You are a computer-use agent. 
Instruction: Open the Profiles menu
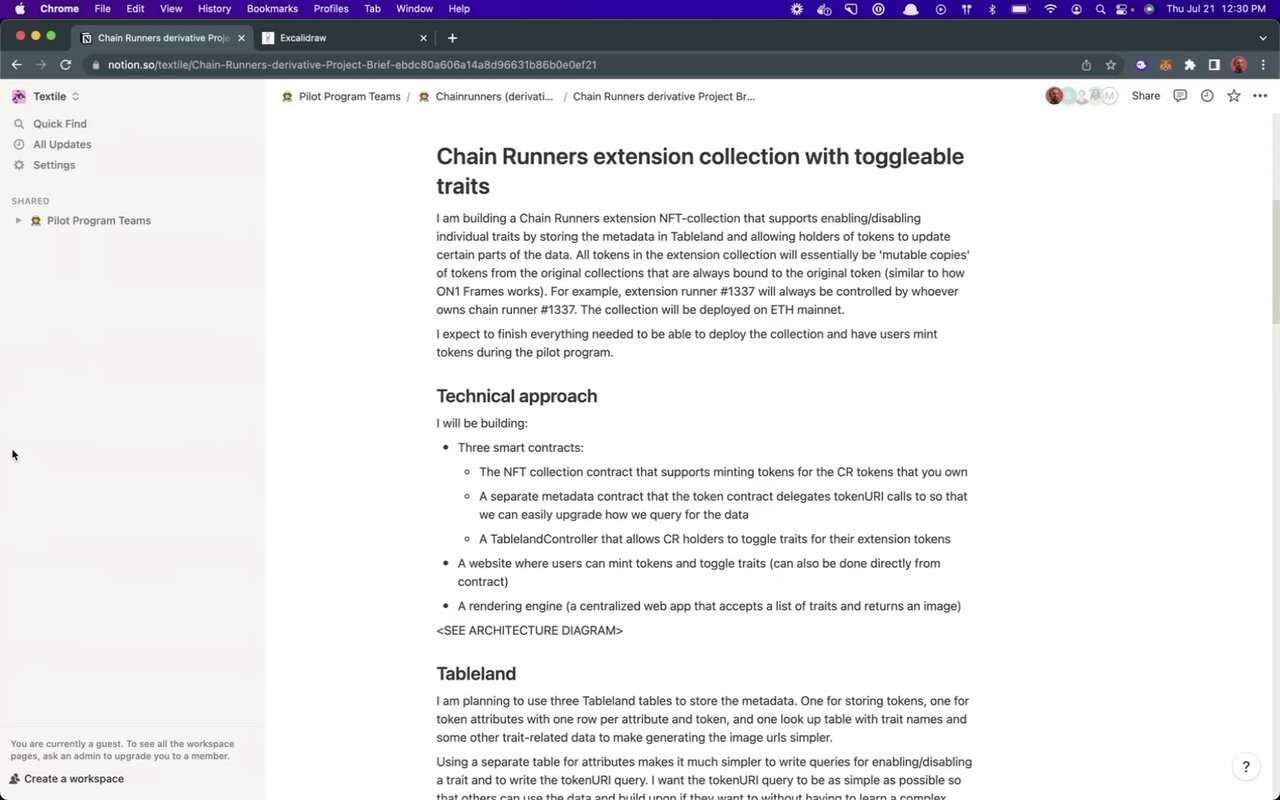click(331, 9)
